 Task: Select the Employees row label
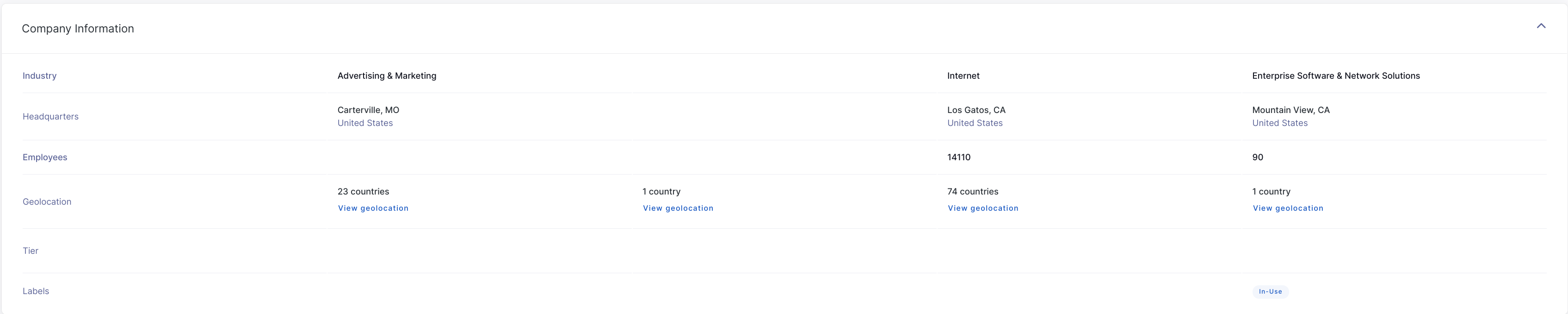45,157
